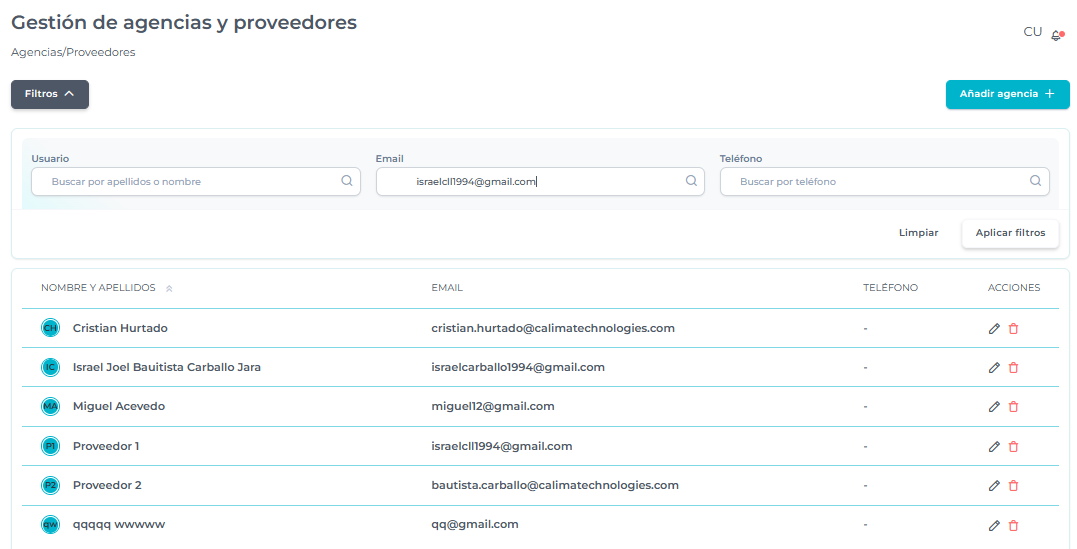This screenshot has width=1077, height=549.
Task: Click the magnifier in Teléfono field
Action: [1035, 181]
